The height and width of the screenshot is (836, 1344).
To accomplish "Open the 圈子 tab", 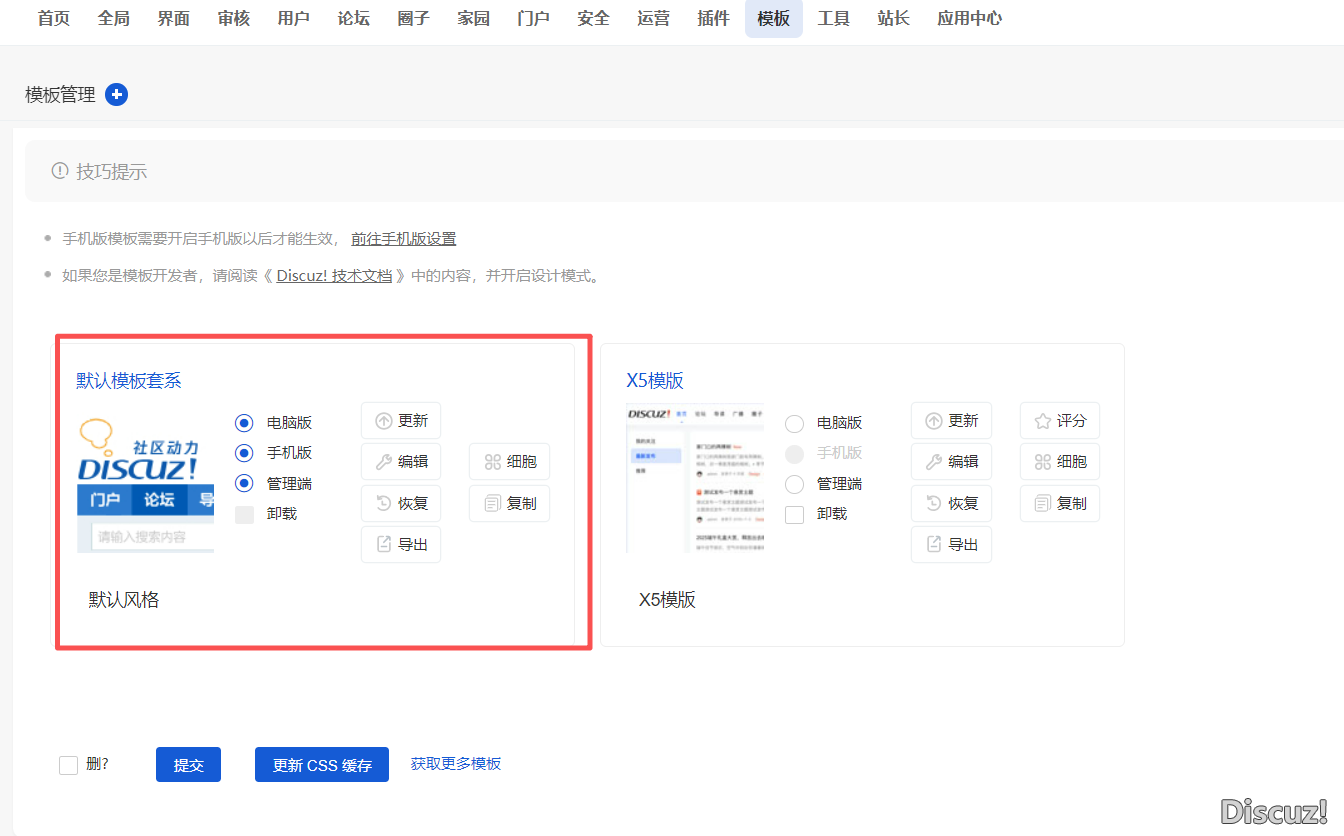I will pos(414,18).
